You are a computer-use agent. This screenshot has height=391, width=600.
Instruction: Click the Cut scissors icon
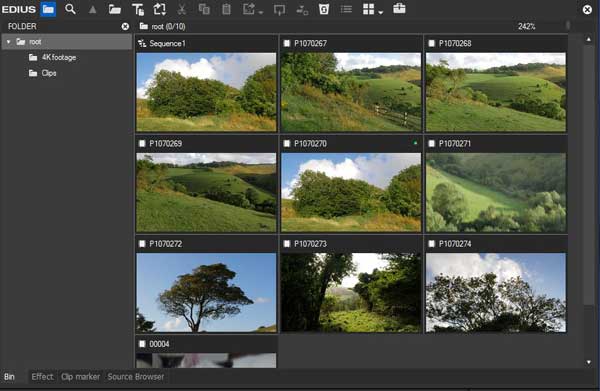[x=182, y=9]
